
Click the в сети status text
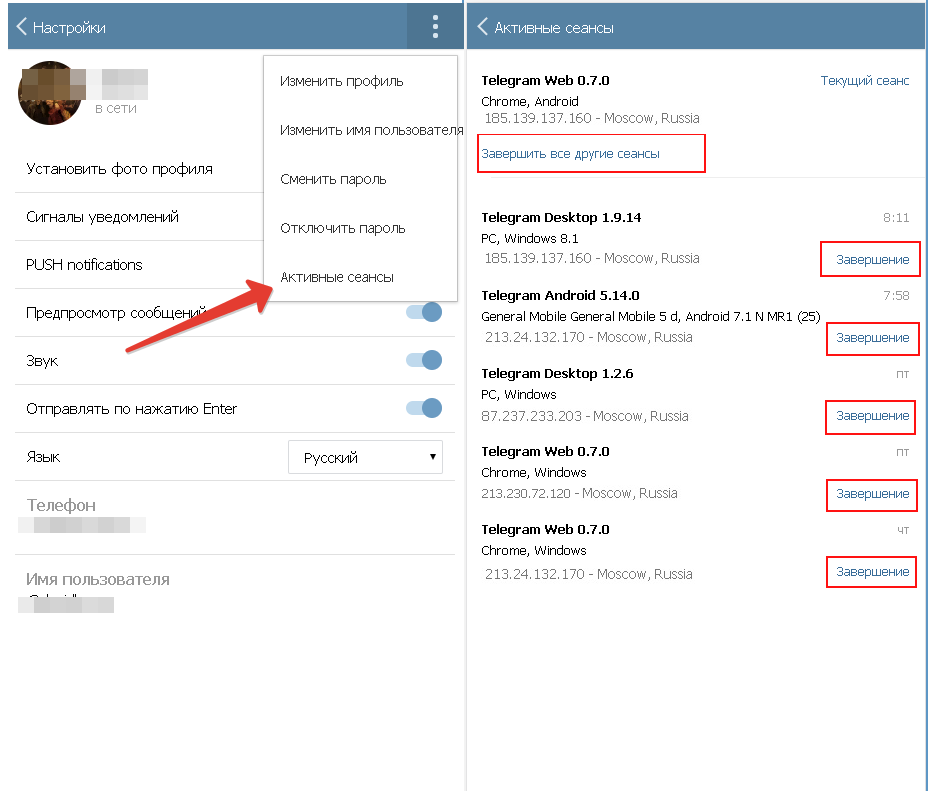pyautogui.click(x=116, y=108)
